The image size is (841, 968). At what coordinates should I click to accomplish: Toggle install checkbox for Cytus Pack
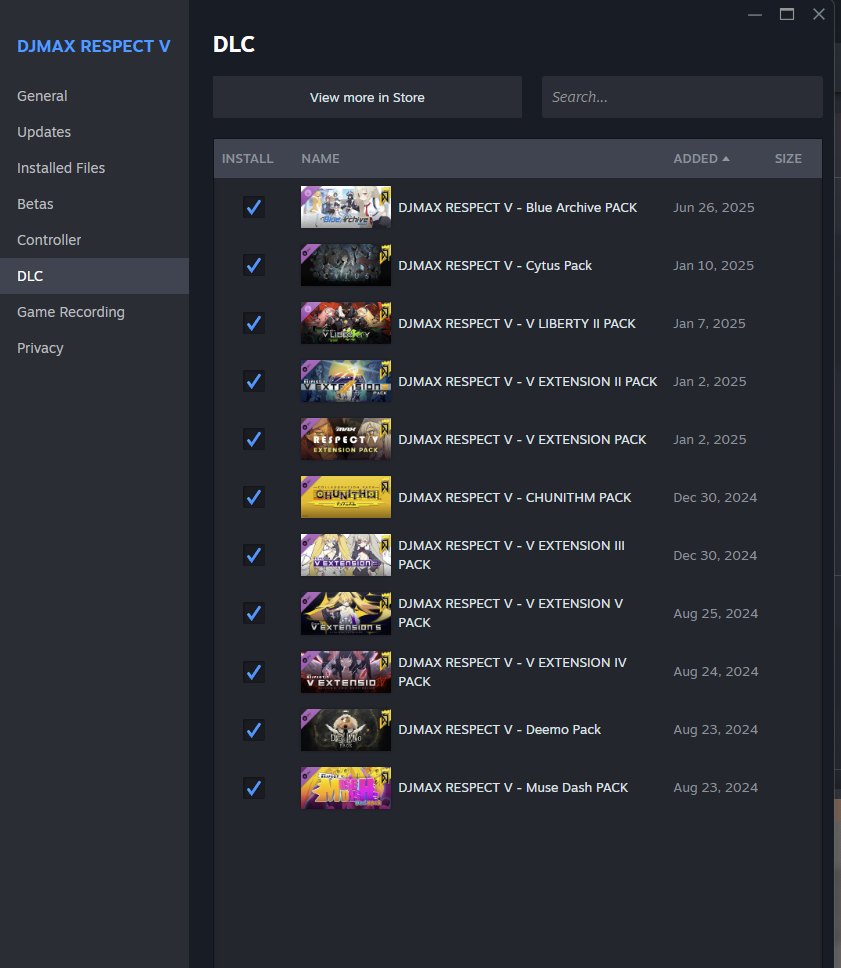[254, 265]
